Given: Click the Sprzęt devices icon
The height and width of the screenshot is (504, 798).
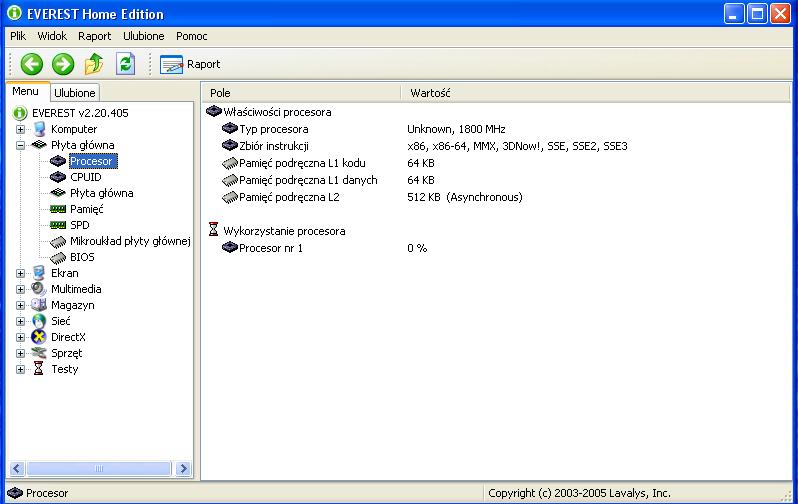Looking at the screenshot, I should (x=39, y=353).
